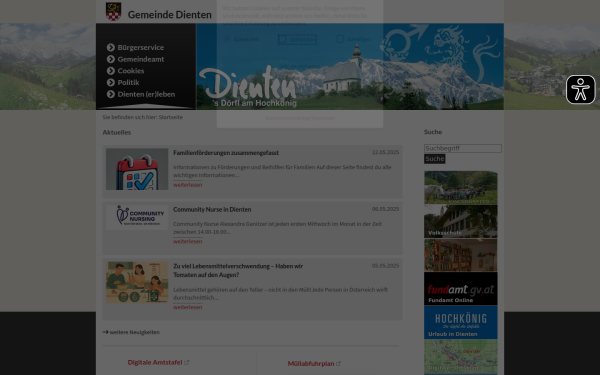The image size is (600, 375).
Task: Open the Politik menu item
Action: pyautogui.click(x=128, y=82)
